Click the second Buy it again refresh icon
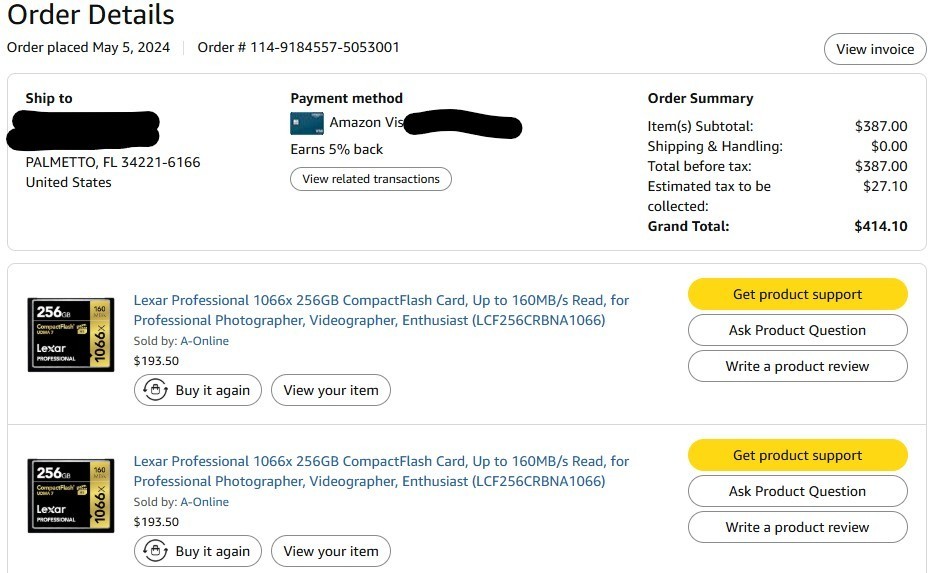Image resolution: width=930 pixels, height=573 pixels. click(x=156, y=551)
